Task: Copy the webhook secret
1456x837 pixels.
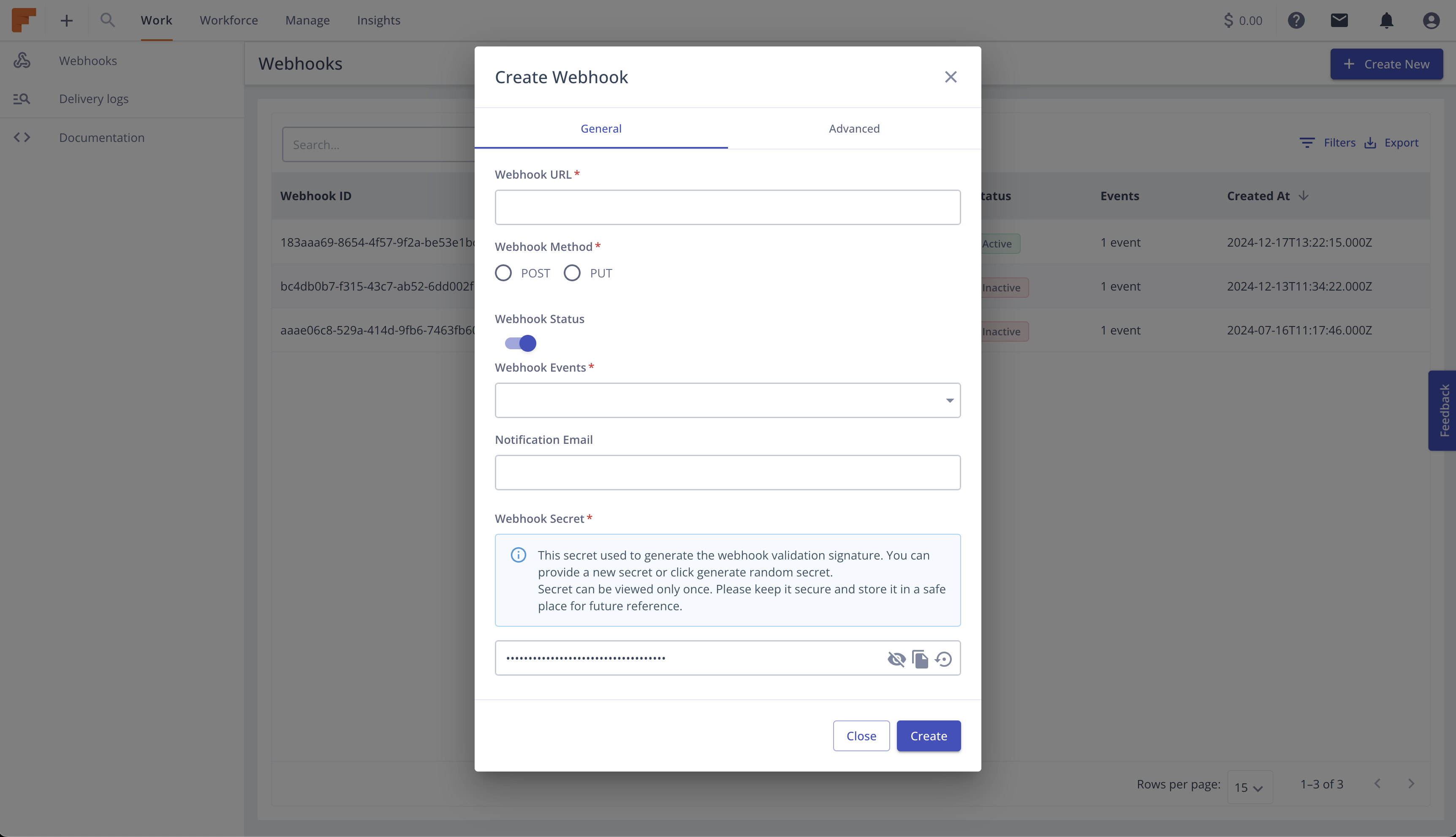Action: click(920, 659)
